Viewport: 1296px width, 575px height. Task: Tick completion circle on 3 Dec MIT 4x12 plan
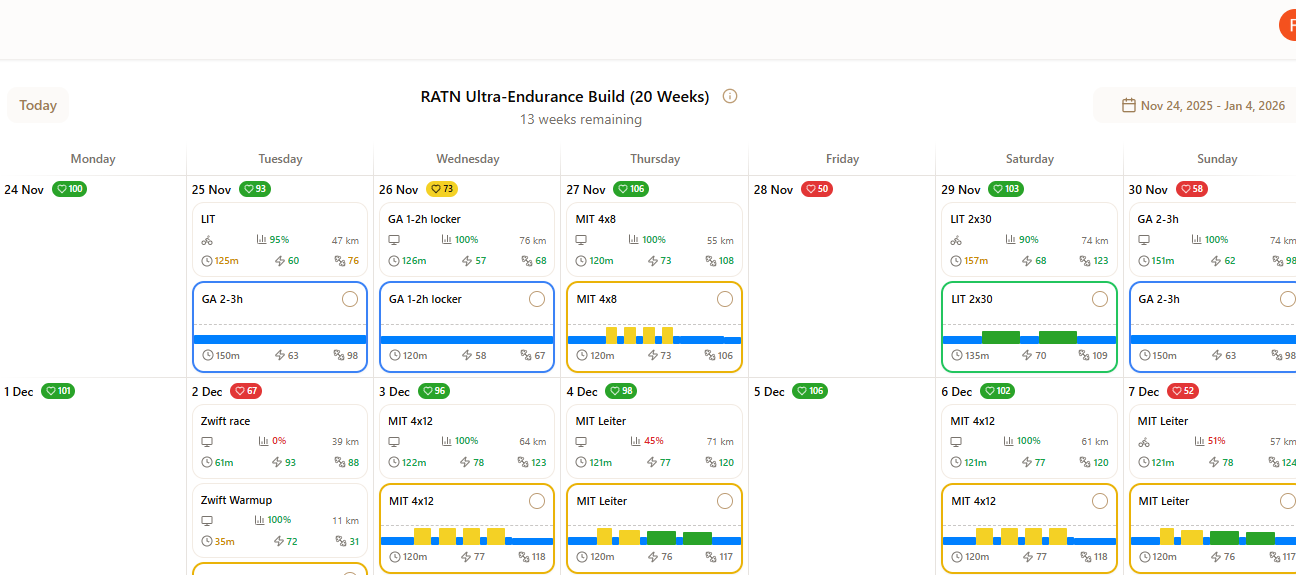(537, 501)
